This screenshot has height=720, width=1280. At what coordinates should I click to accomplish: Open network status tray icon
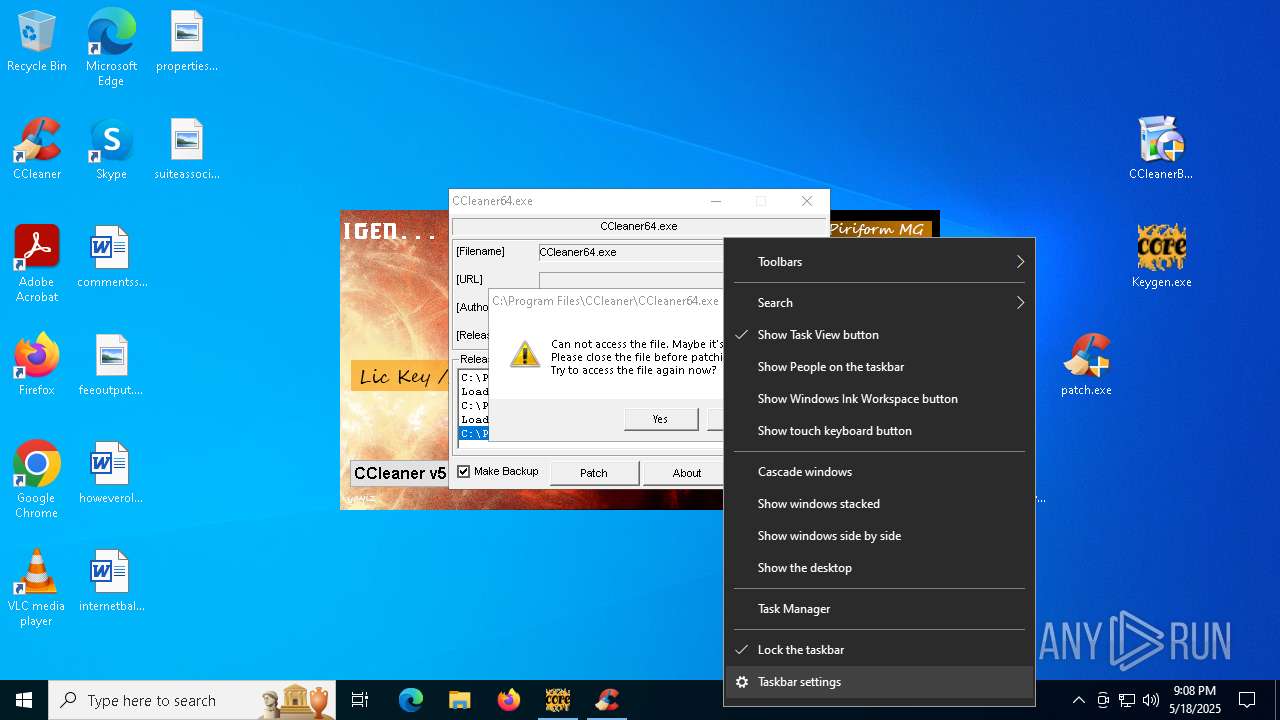(x=1127, y=700)
